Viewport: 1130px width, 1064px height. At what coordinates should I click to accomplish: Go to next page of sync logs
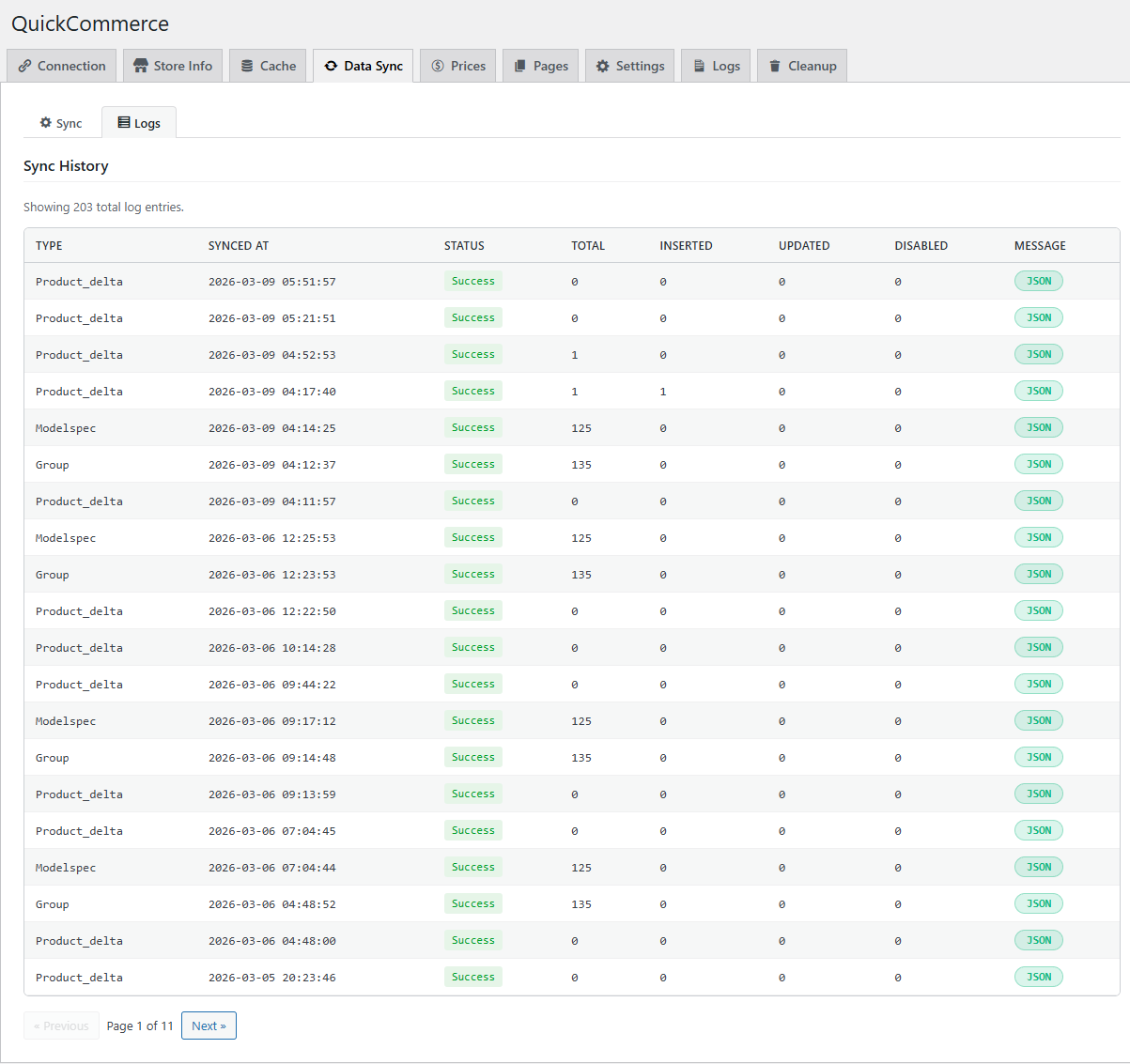click(x=209, y=1025)
